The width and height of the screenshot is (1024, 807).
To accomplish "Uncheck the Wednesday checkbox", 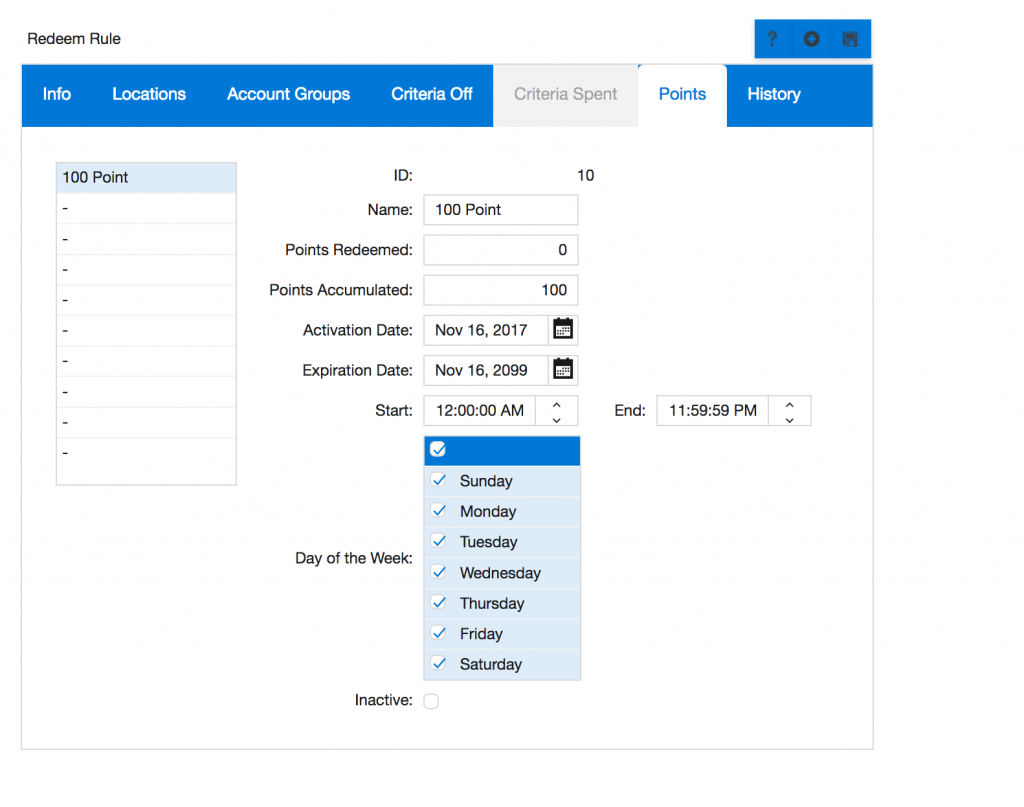I will coord(439,572).
